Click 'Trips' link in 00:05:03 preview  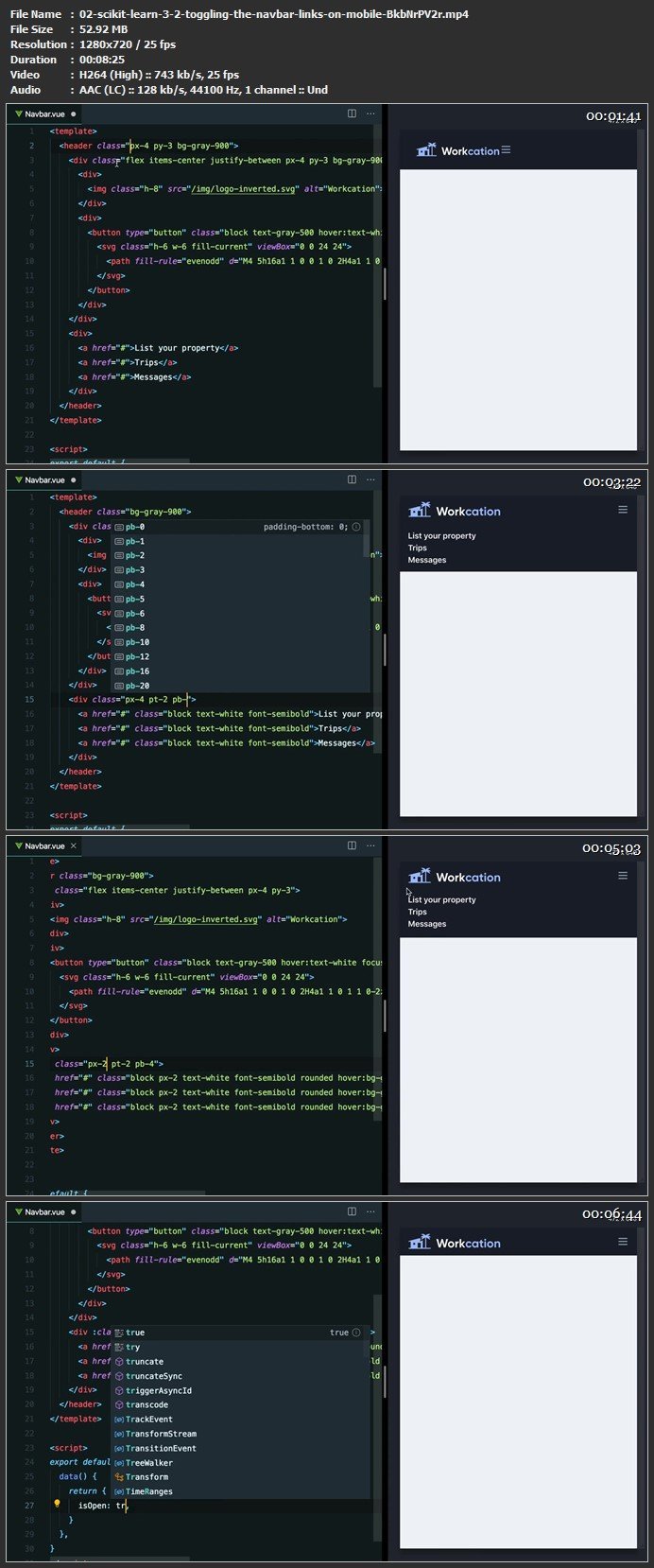(x=417, y=913)
